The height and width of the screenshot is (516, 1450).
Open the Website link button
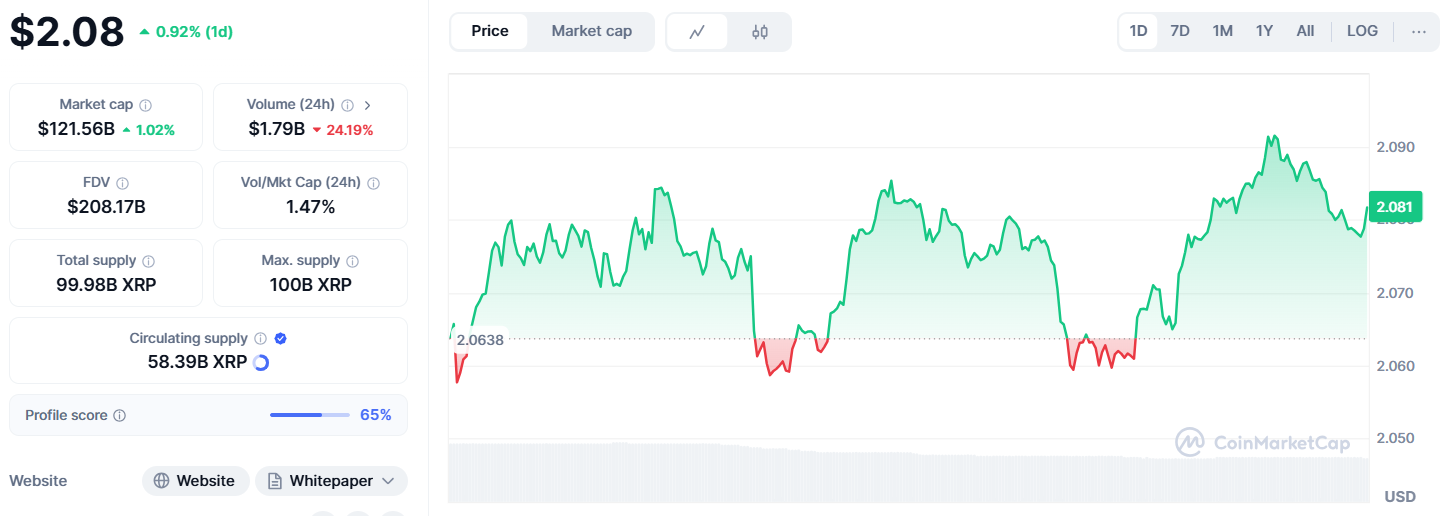(x=195, y=481)
